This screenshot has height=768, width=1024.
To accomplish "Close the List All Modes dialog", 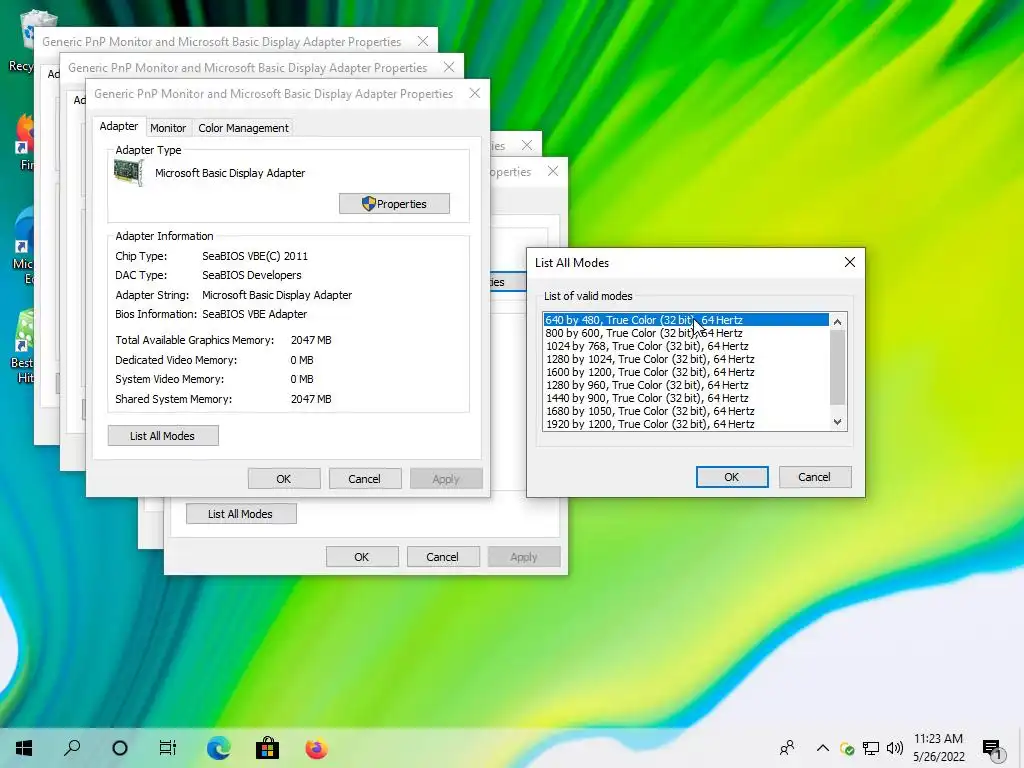I will [x=850, y=262].
